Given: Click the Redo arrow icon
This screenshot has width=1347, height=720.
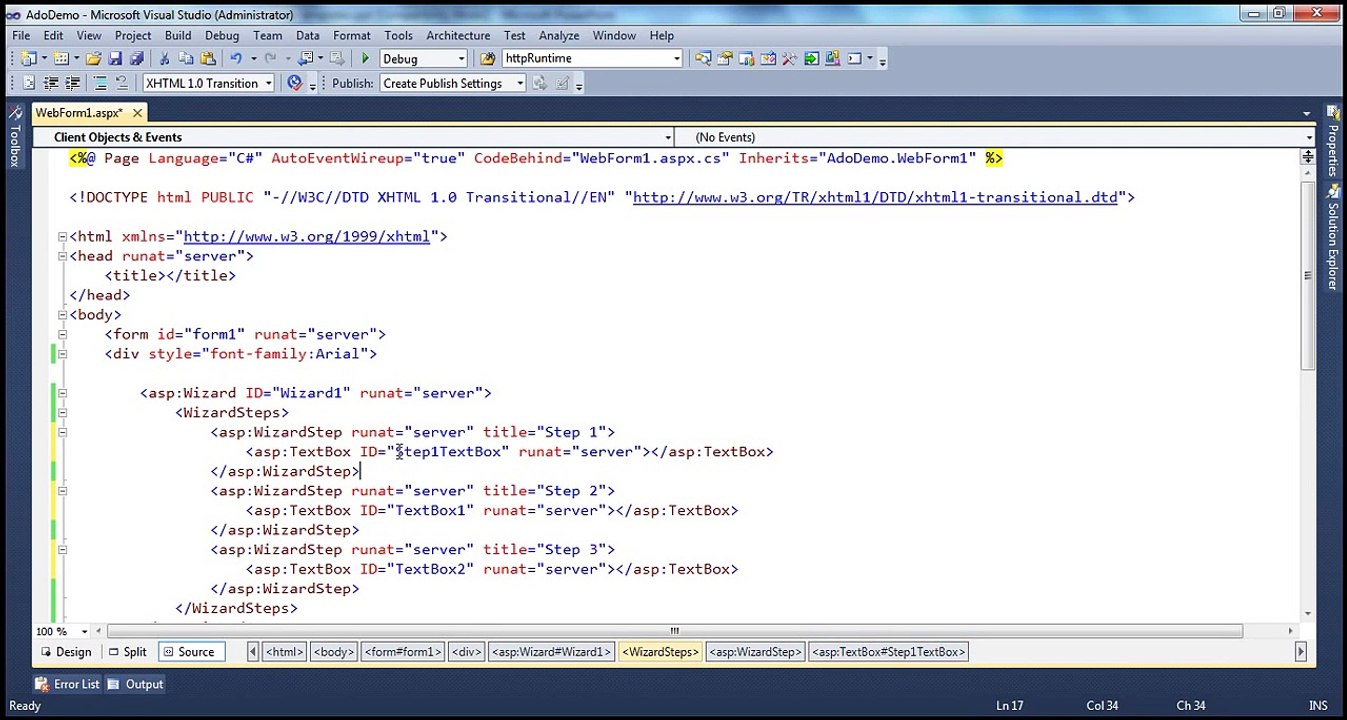Looking at the screenshot, I should (x=270, y=59).
